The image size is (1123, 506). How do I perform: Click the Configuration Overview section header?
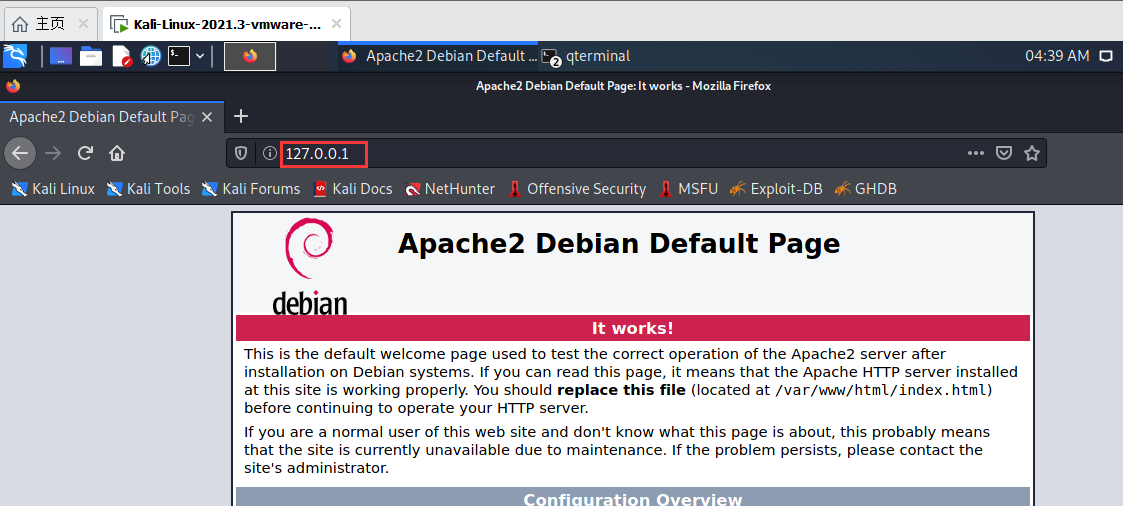pyautogui.click(x=632, y=498)
